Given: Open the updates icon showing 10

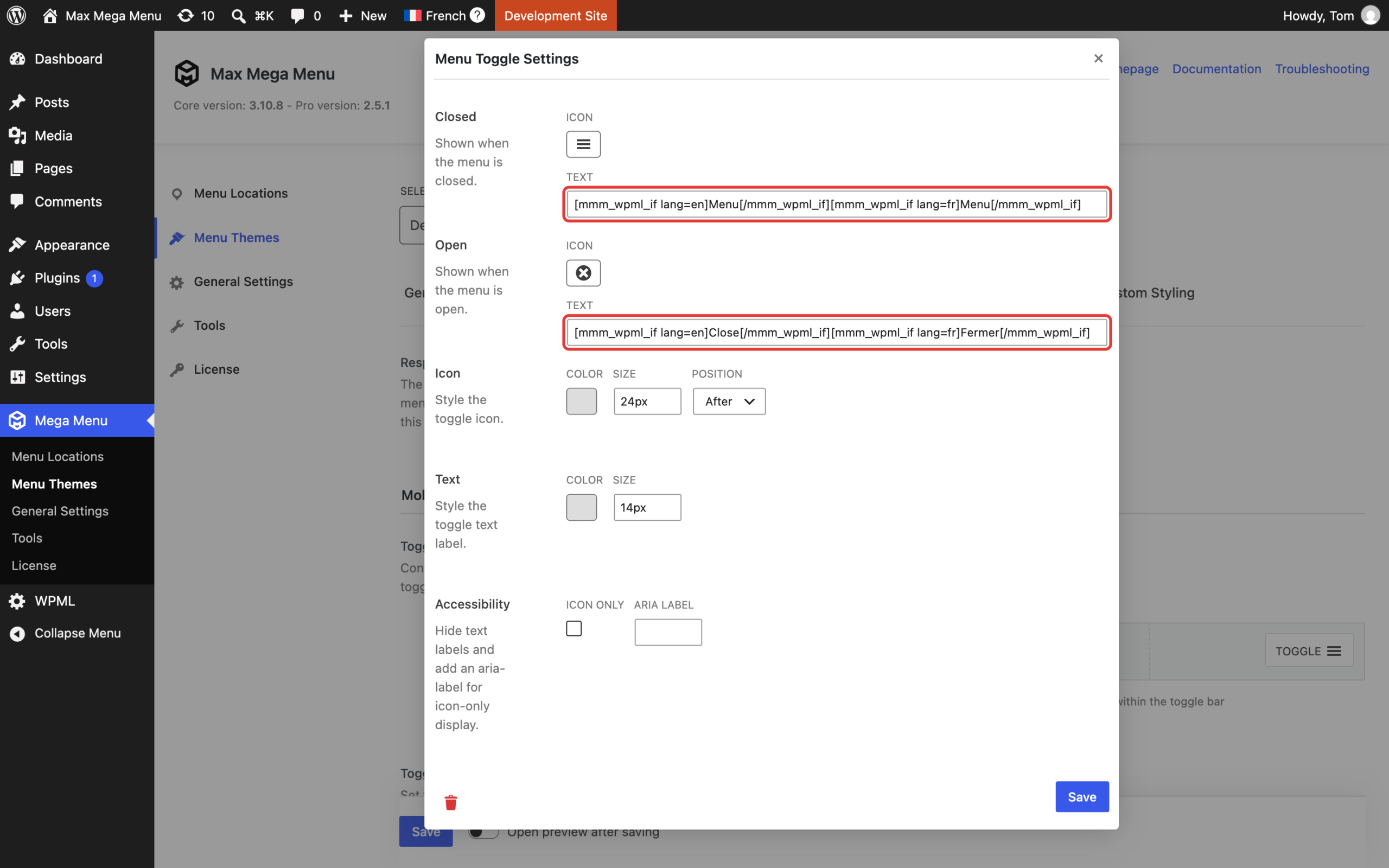Looking at the screenshot, I should [196, 16].
